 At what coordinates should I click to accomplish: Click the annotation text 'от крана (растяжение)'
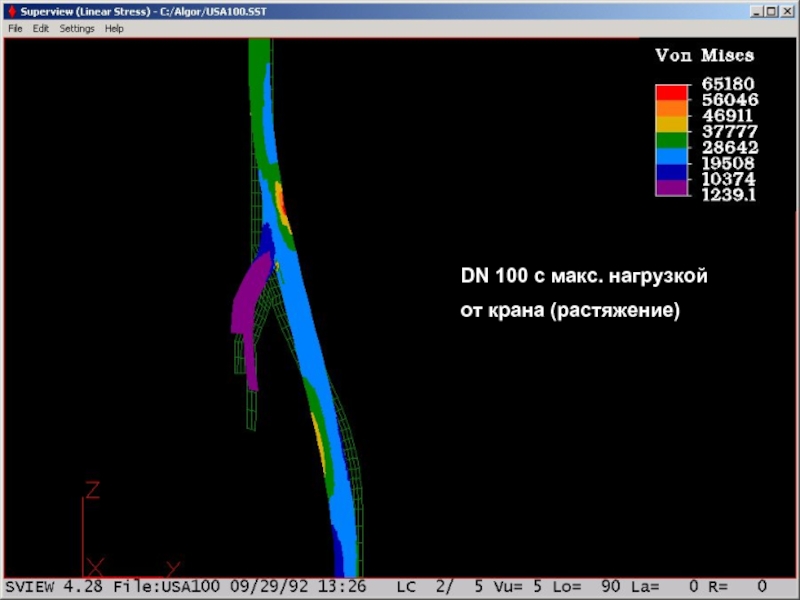click(570, 310)
